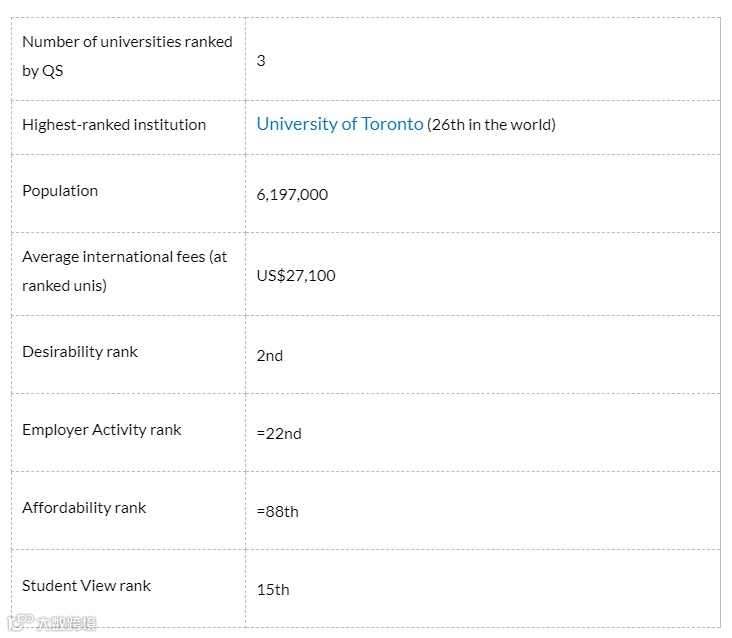
Task: Click the "Student View rank" label
Action: (x=86, y=586)
